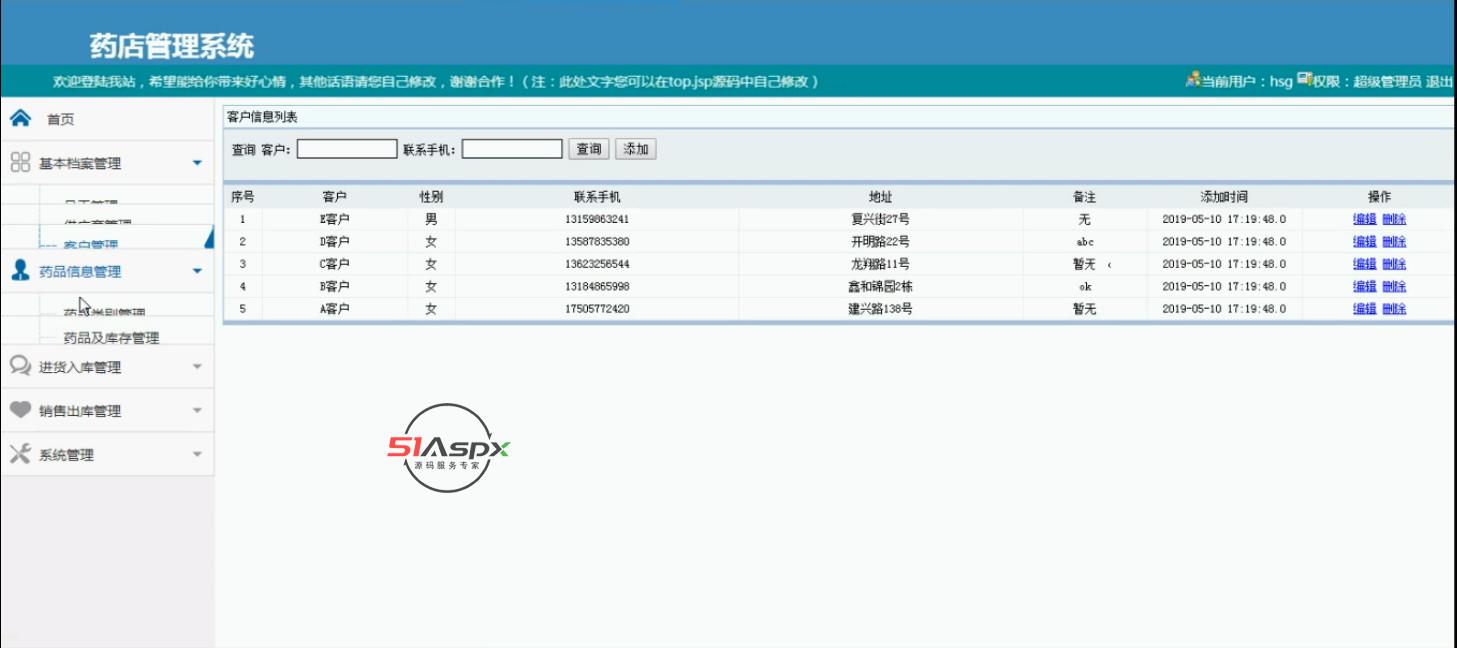Select the E客户 name cell

pyautogui.click(x=334, y=219)
